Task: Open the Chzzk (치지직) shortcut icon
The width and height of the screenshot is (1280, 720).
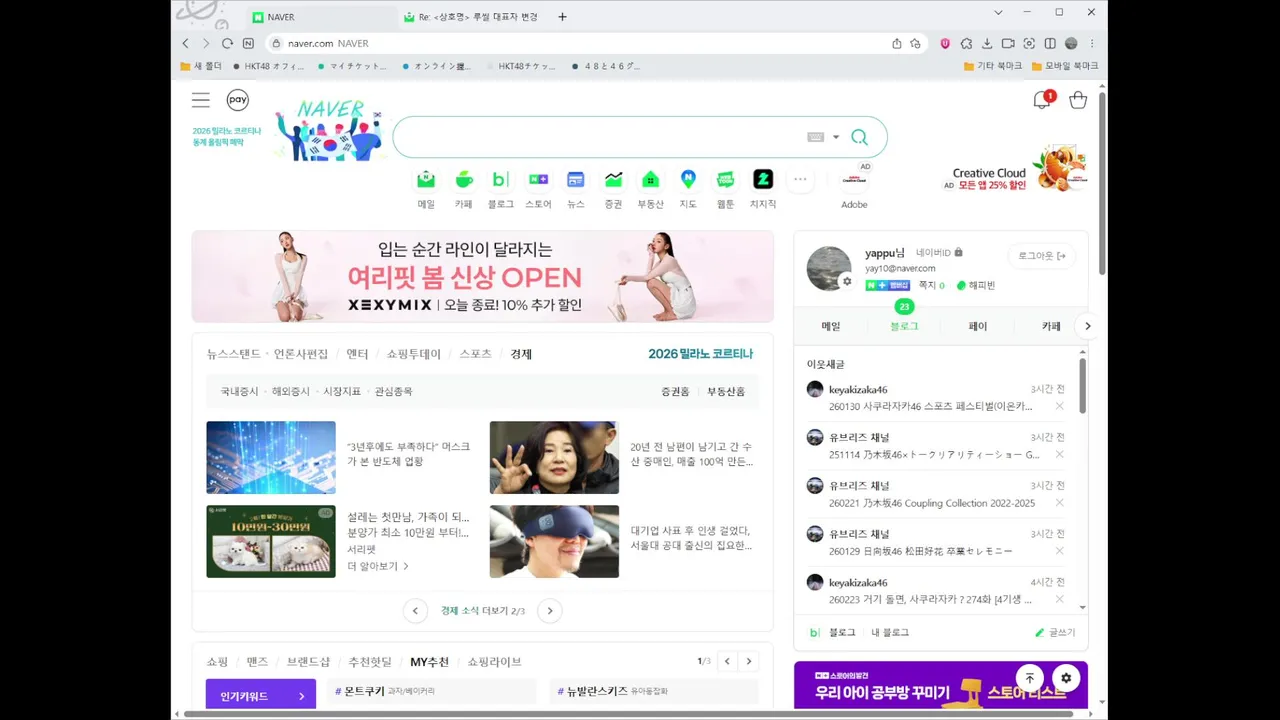Action: [x=763, y=179]
